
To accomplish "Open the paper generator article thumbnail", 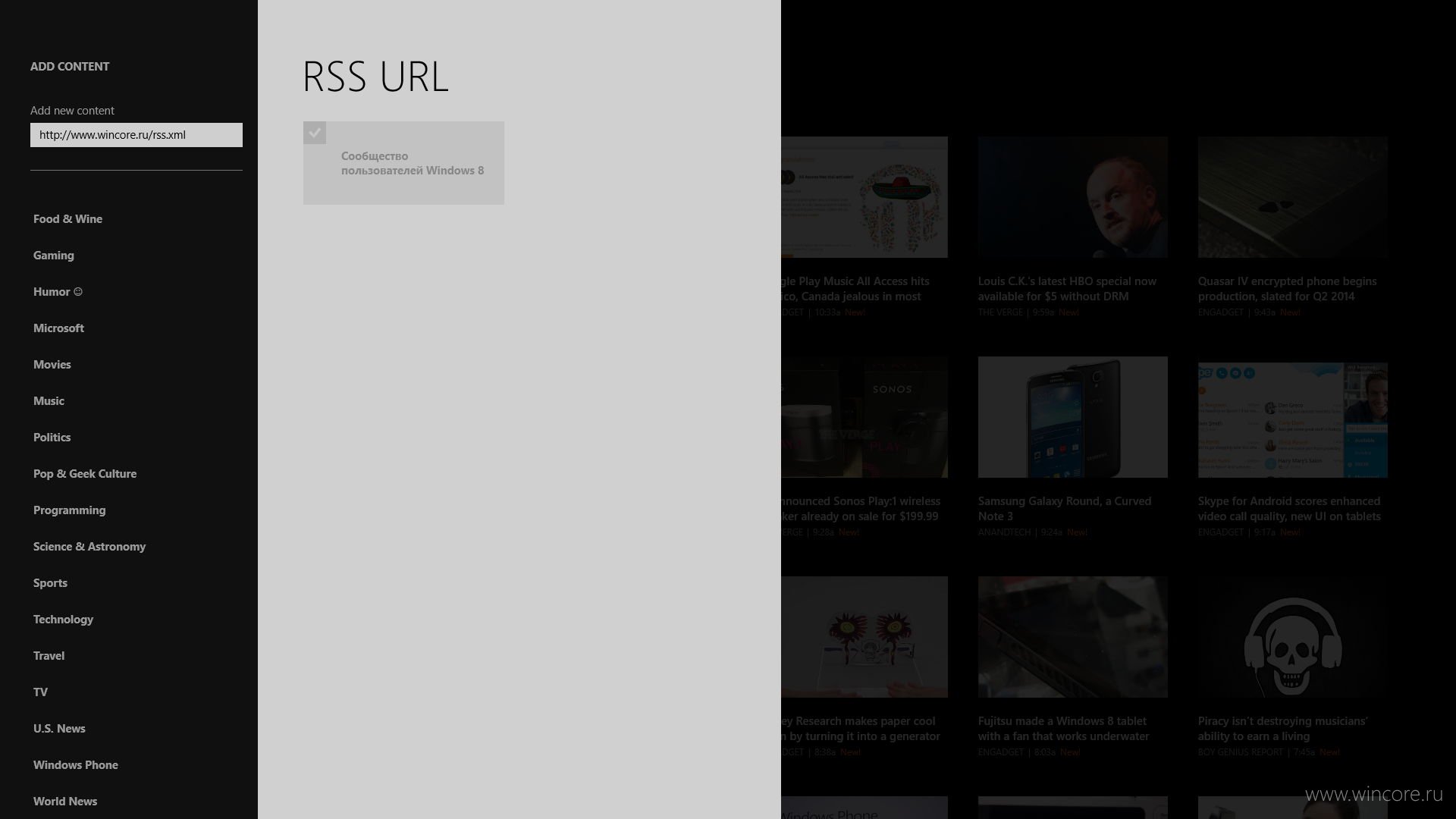I will point(864,637).
